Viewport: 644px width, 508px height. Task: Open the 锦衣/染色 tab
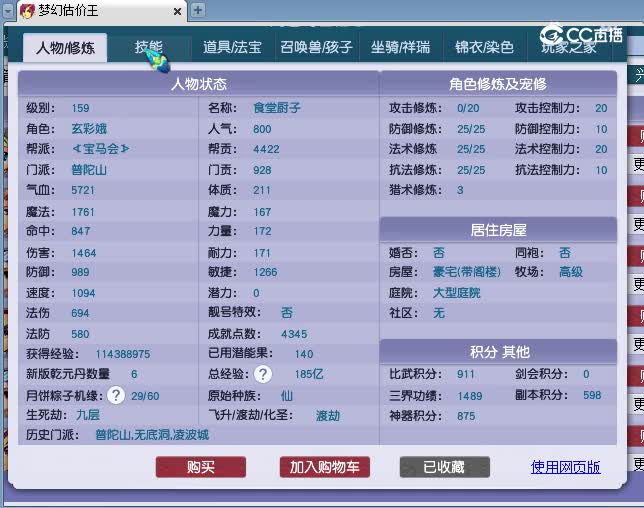(484, 47)
